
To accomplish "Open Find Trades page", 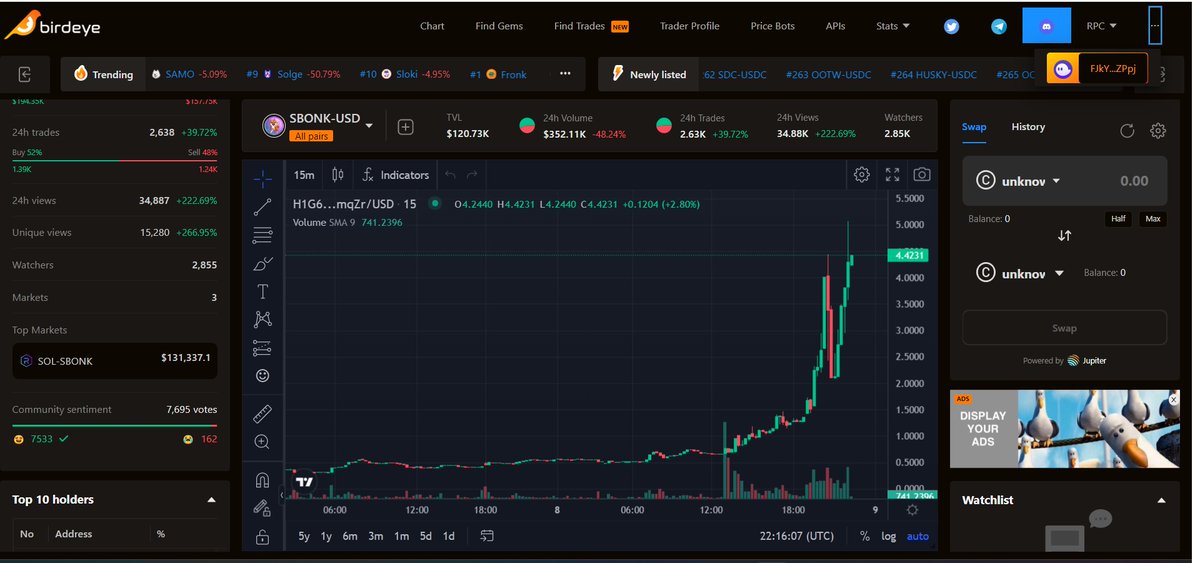I will click(x=591, y=26).
